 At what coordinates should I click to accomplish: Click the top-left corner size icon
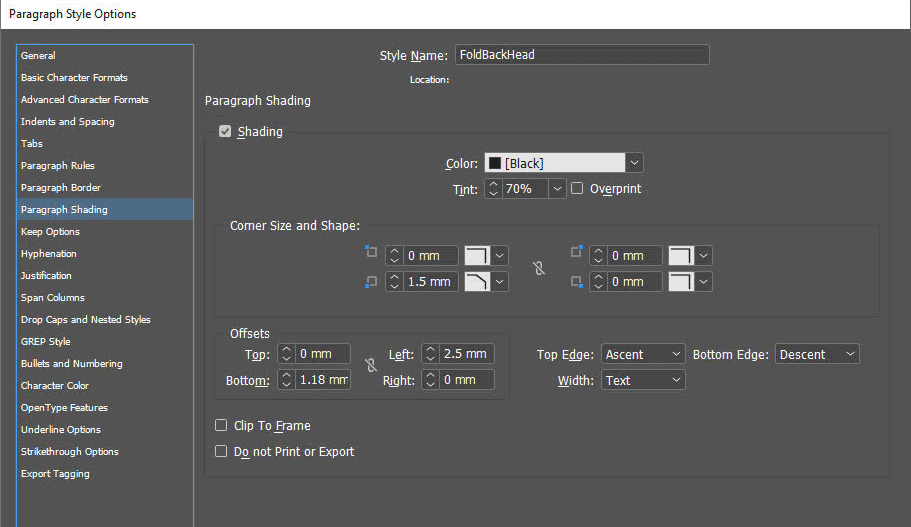(x=371, y=252)
